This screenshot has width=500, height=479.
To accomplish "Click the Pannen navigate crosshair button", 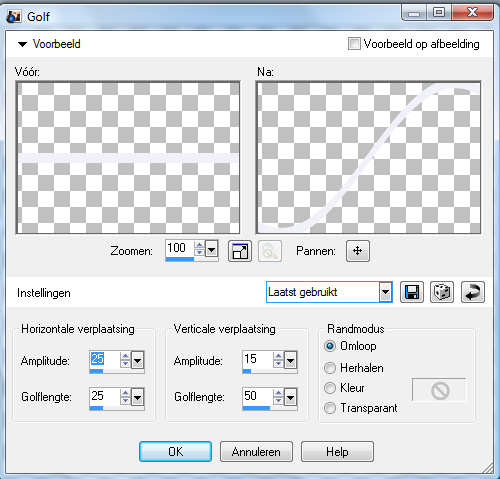I will 358,251.
